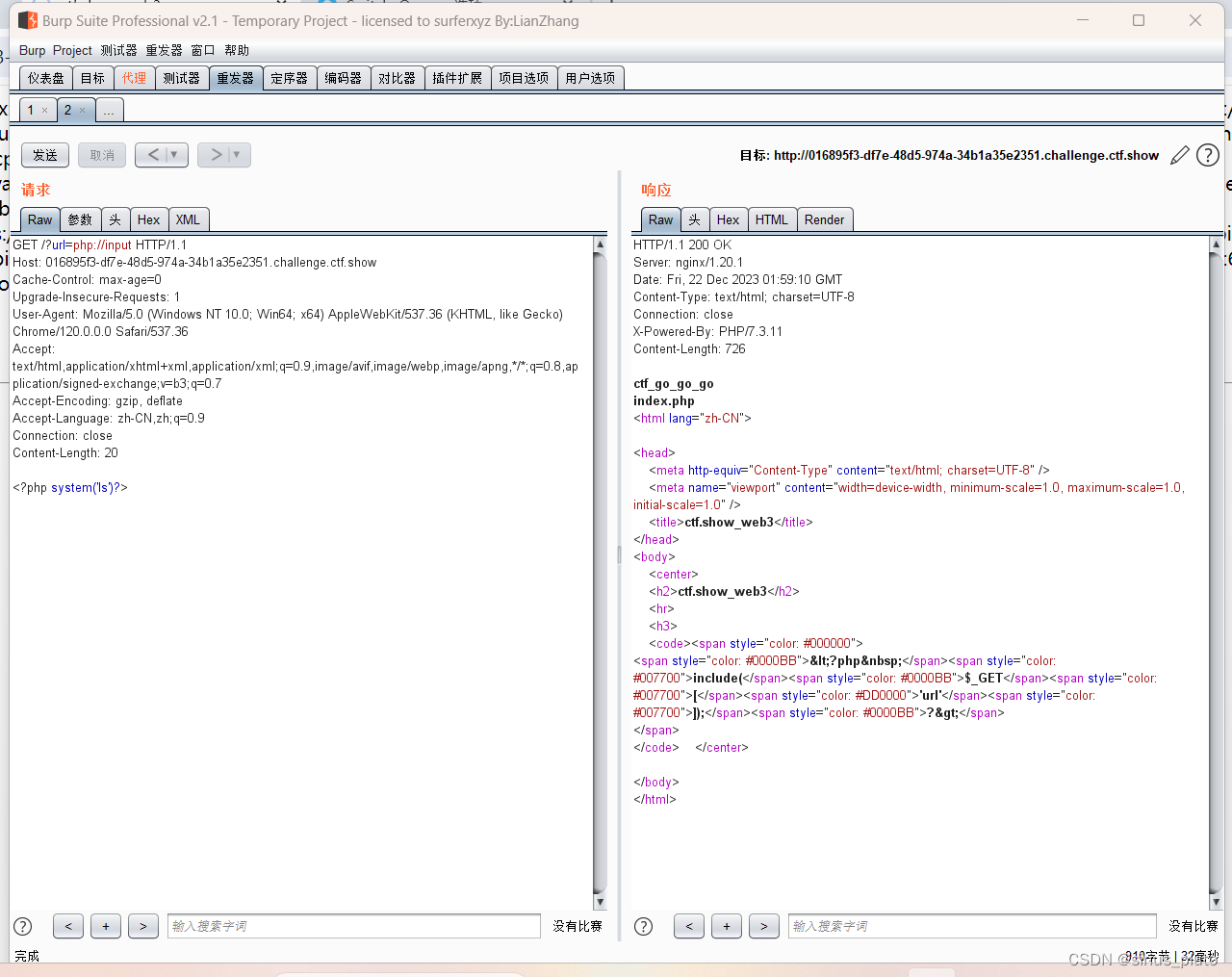Go to previous match in response search
The height and width of the screenshot is (977, 1232).
(x=689, y=926)
